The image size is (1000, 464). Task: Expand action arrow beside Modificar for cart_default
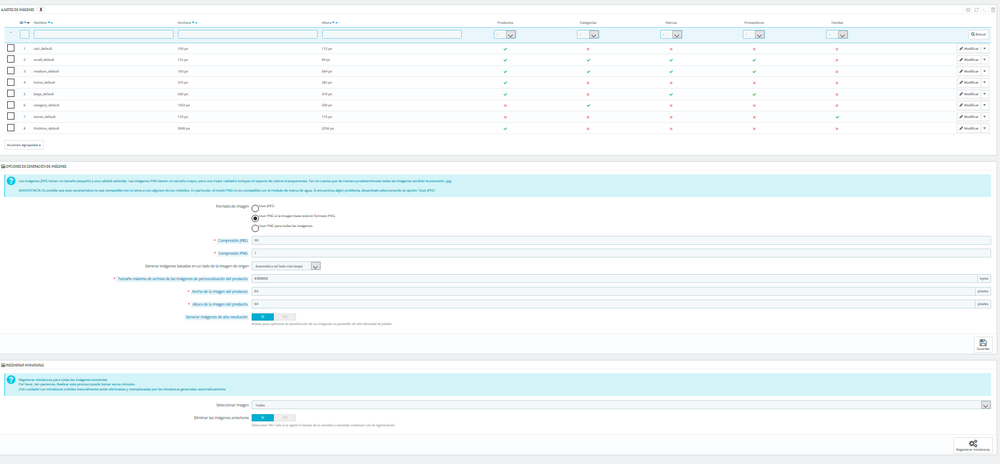click(x=985, y=48)
